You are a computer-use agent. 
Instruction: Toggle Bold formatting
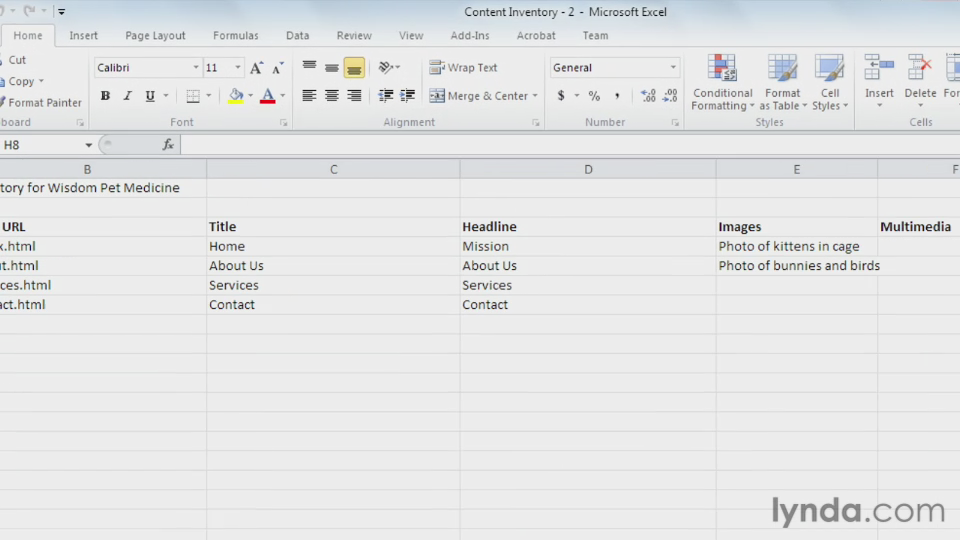coord(105,96)
